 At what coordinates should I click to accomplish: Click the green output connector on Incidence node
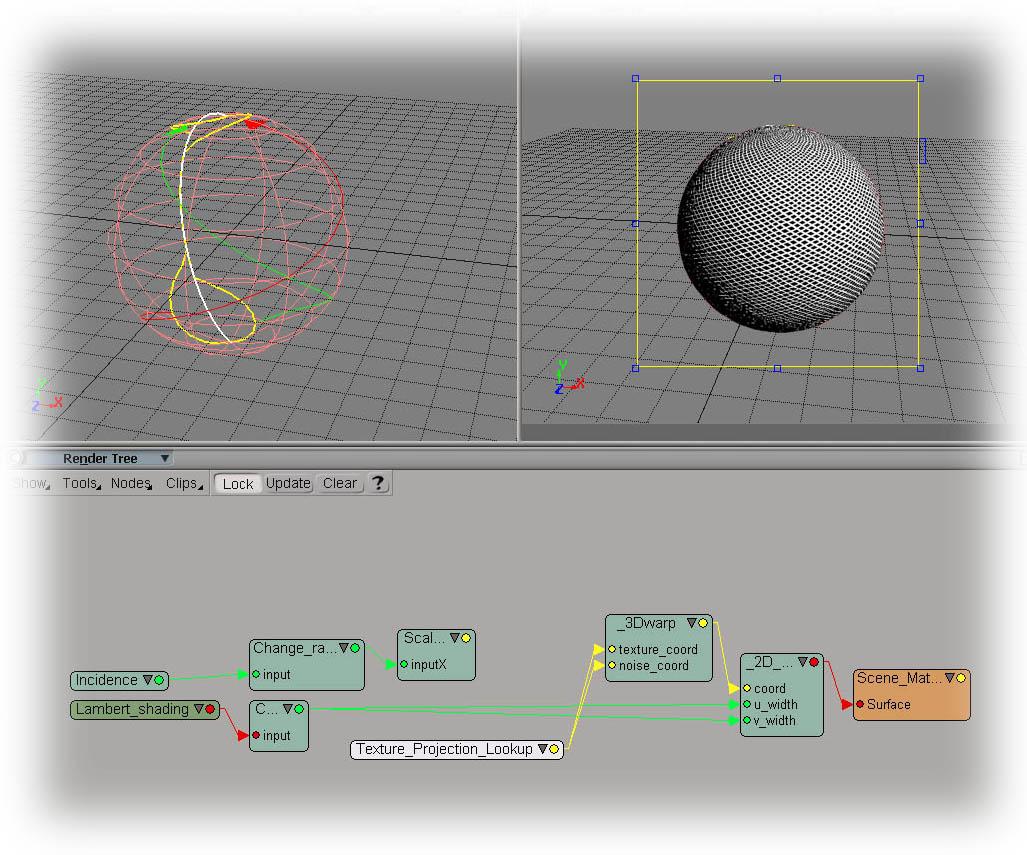click(158, 680)
